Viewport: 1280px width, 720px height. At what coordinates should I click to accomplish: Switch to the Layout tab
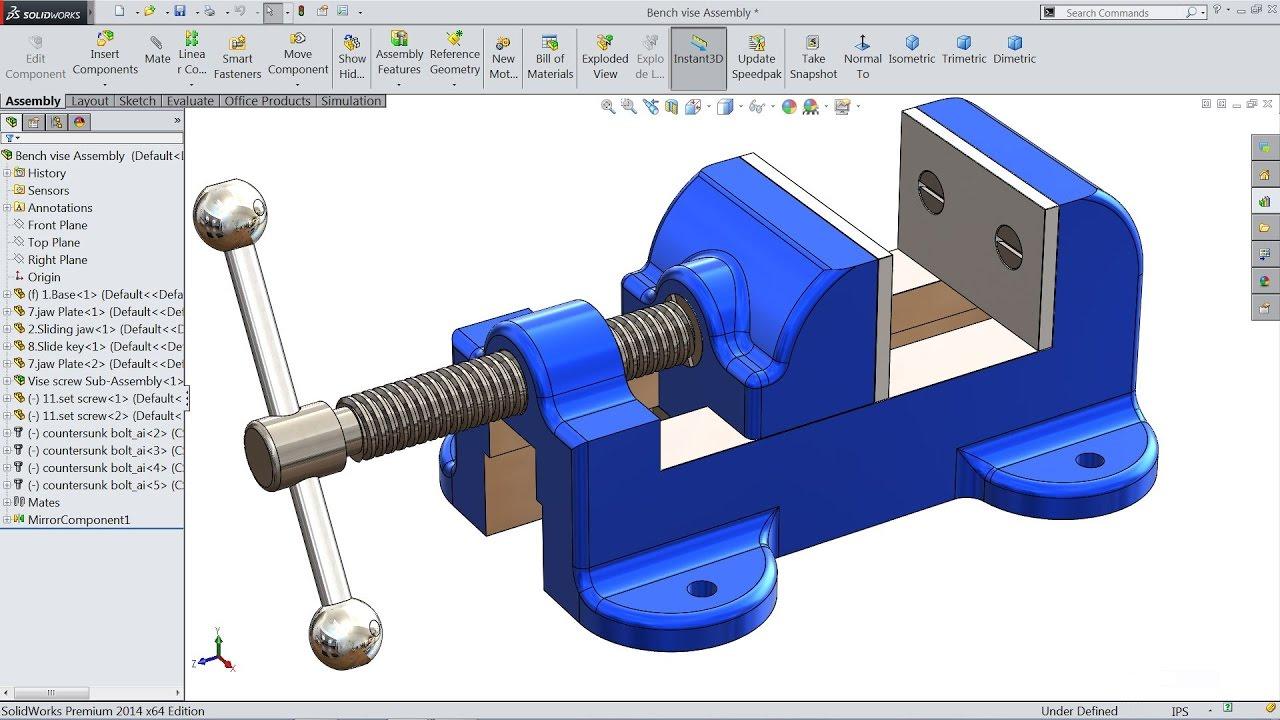click(x=90, y=101)
